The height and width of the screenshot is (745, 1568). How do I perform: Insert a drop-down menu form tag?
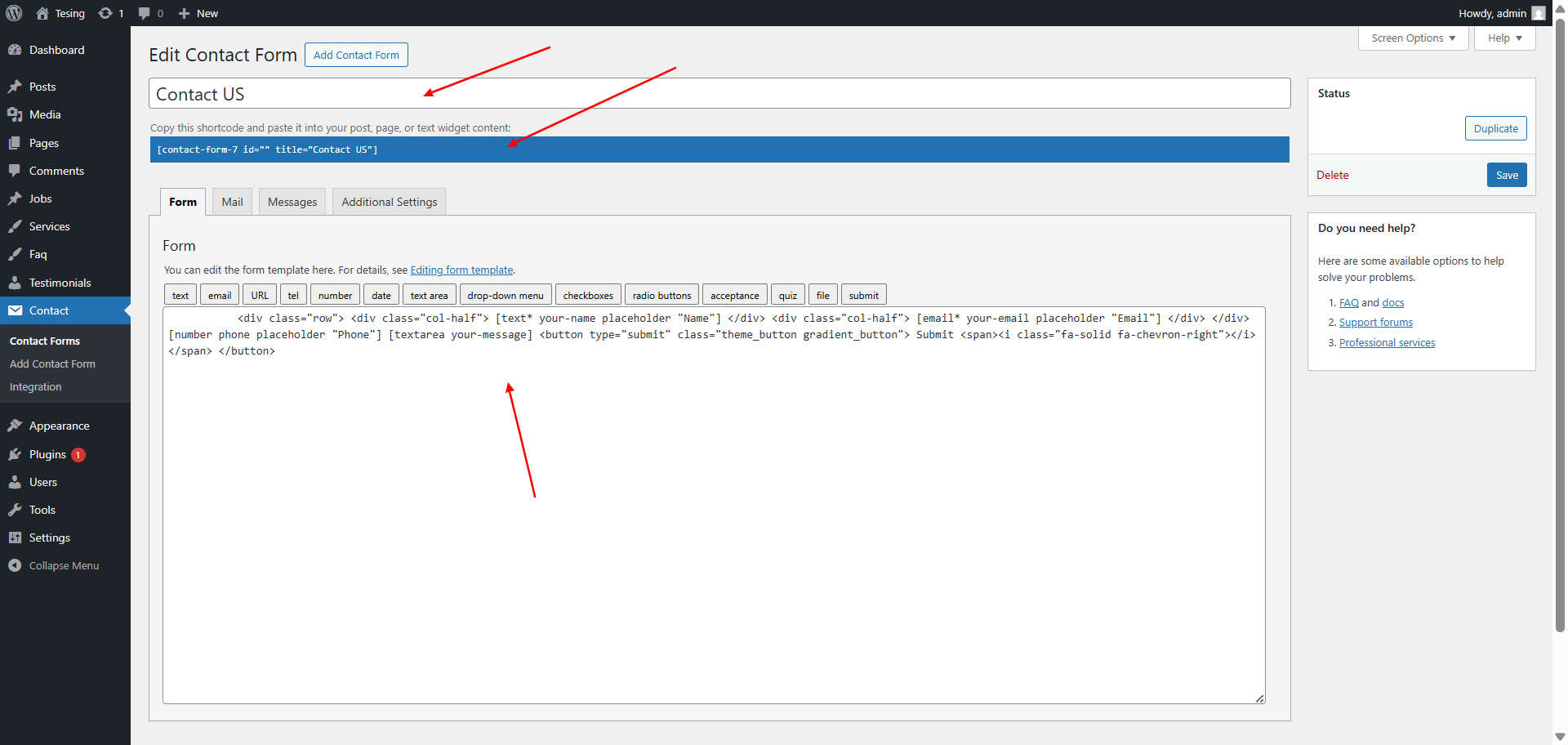click(505, 295)
